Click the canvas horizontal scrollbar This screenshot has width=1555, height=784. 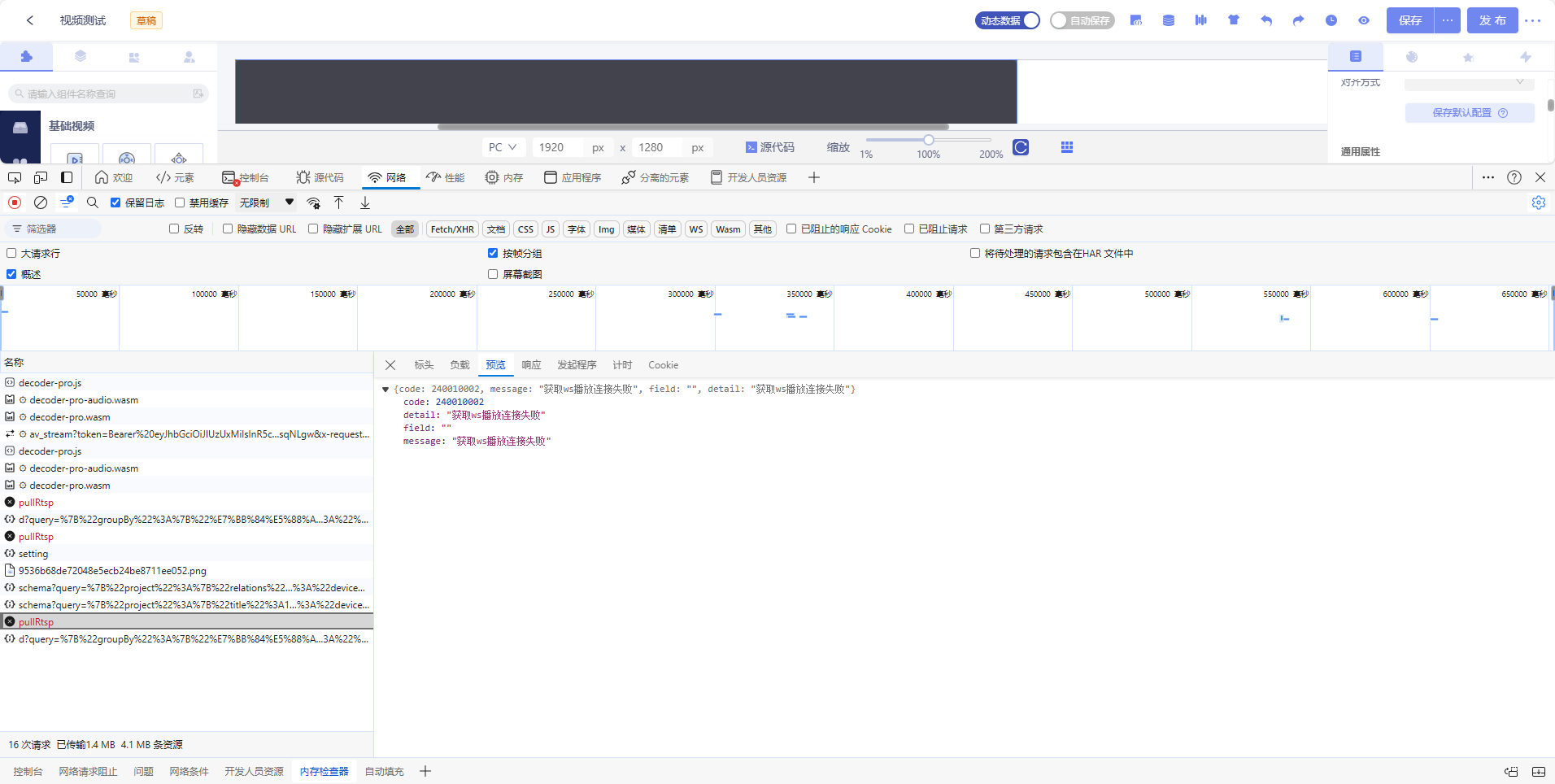(x=693, y=127)
